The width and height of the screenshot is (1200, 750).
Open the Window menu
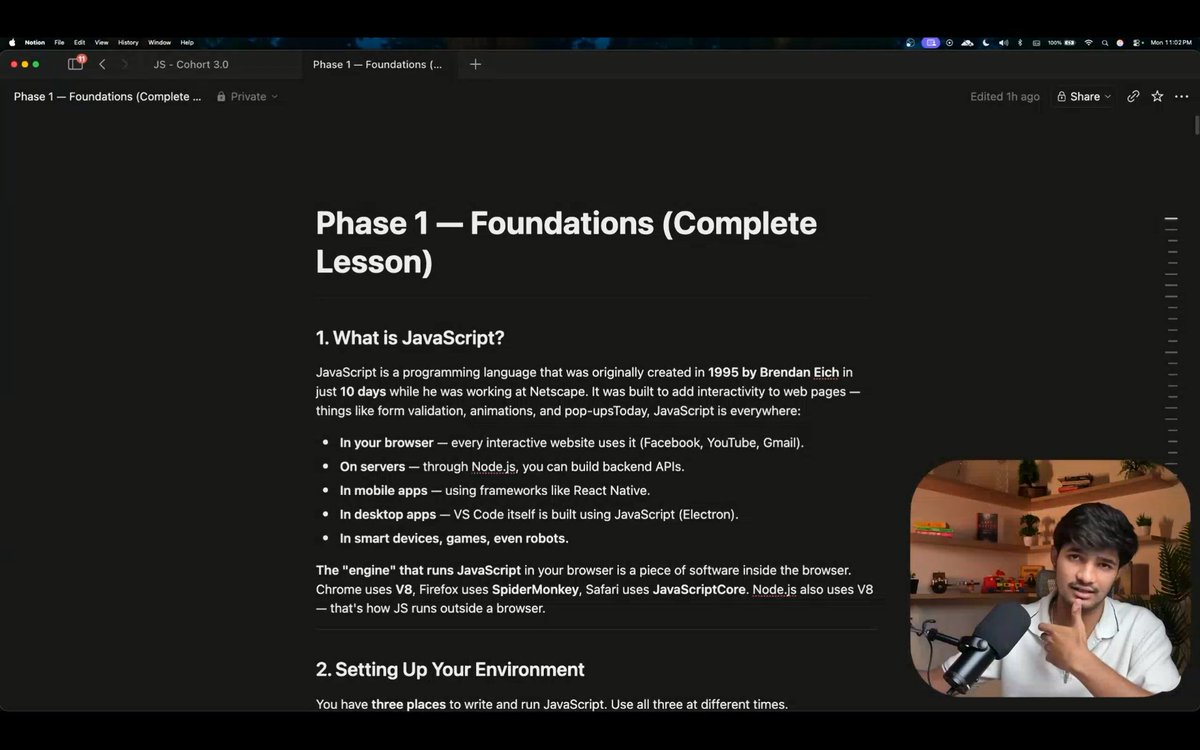(x=159, y=42)
